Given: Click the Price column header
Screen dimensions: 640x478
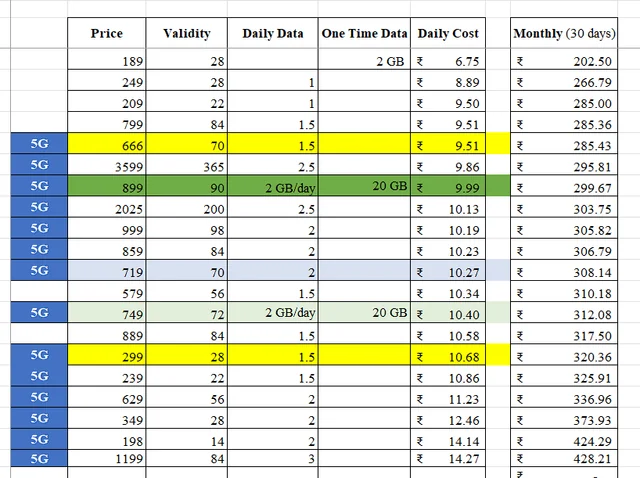Looking at the screenshot, I should (x=106, y=33).
